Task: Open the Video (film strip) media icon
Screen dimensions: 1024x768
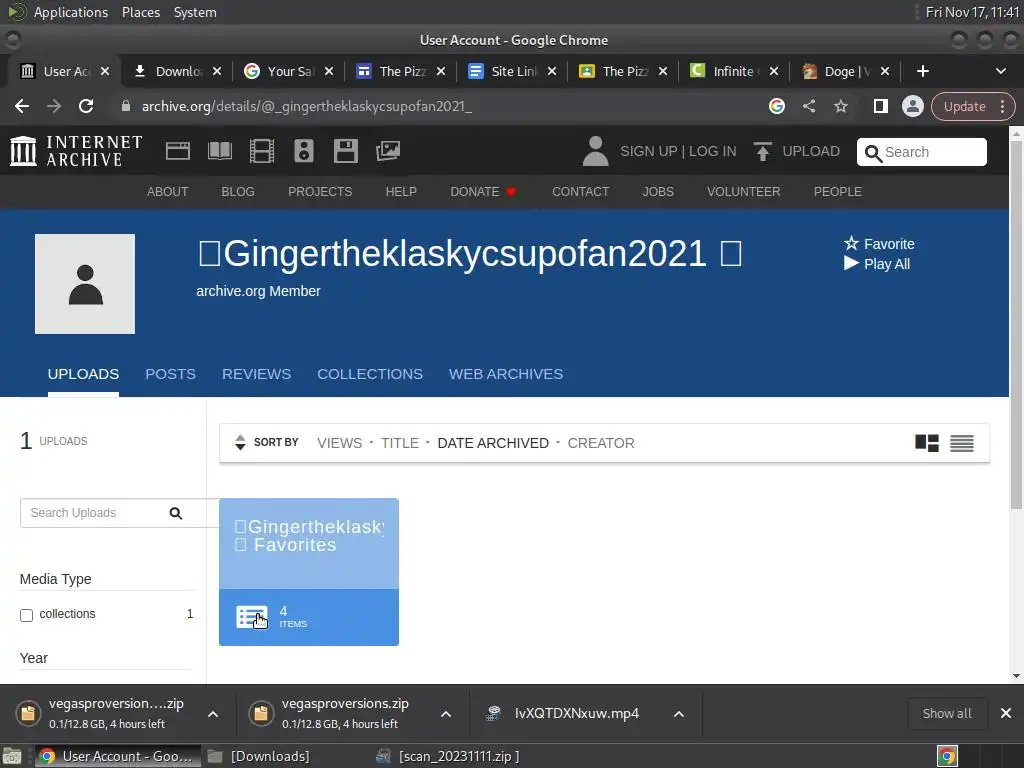Action: pos(262,151)
